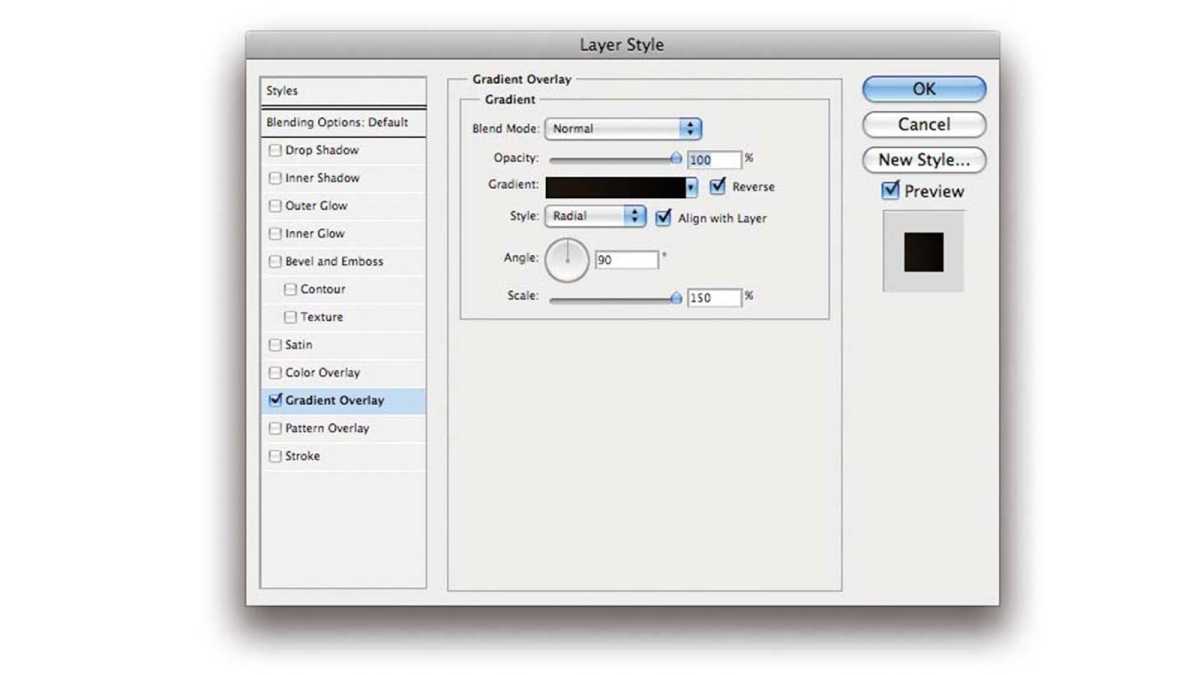1200x675 pixels.
Task: Open the Blend Mode dropdown
Action: pyautogui.click(x=623, y=128)
